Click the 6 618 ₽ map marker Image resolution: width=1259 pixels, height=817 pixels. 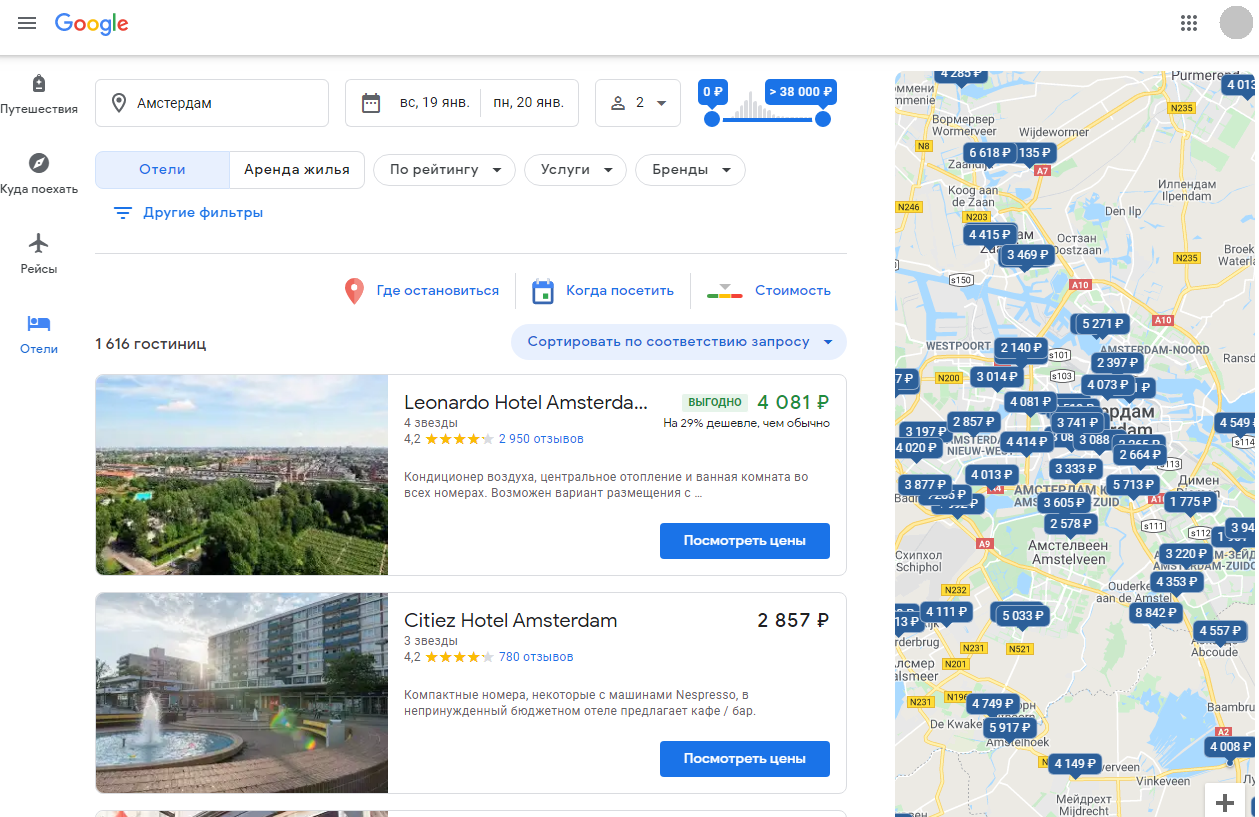pos(990,153)
